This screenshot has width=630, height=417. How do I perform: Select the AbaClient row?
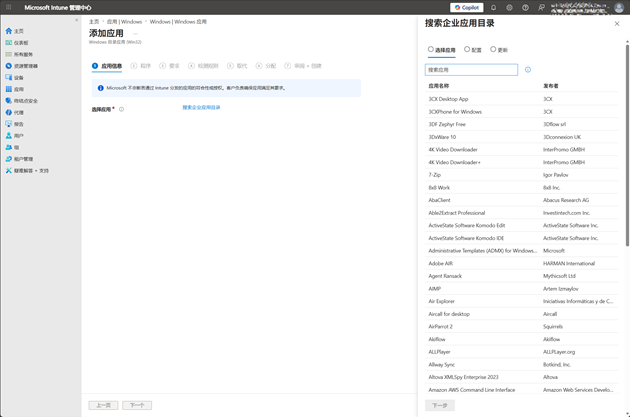tap(522, 200)
